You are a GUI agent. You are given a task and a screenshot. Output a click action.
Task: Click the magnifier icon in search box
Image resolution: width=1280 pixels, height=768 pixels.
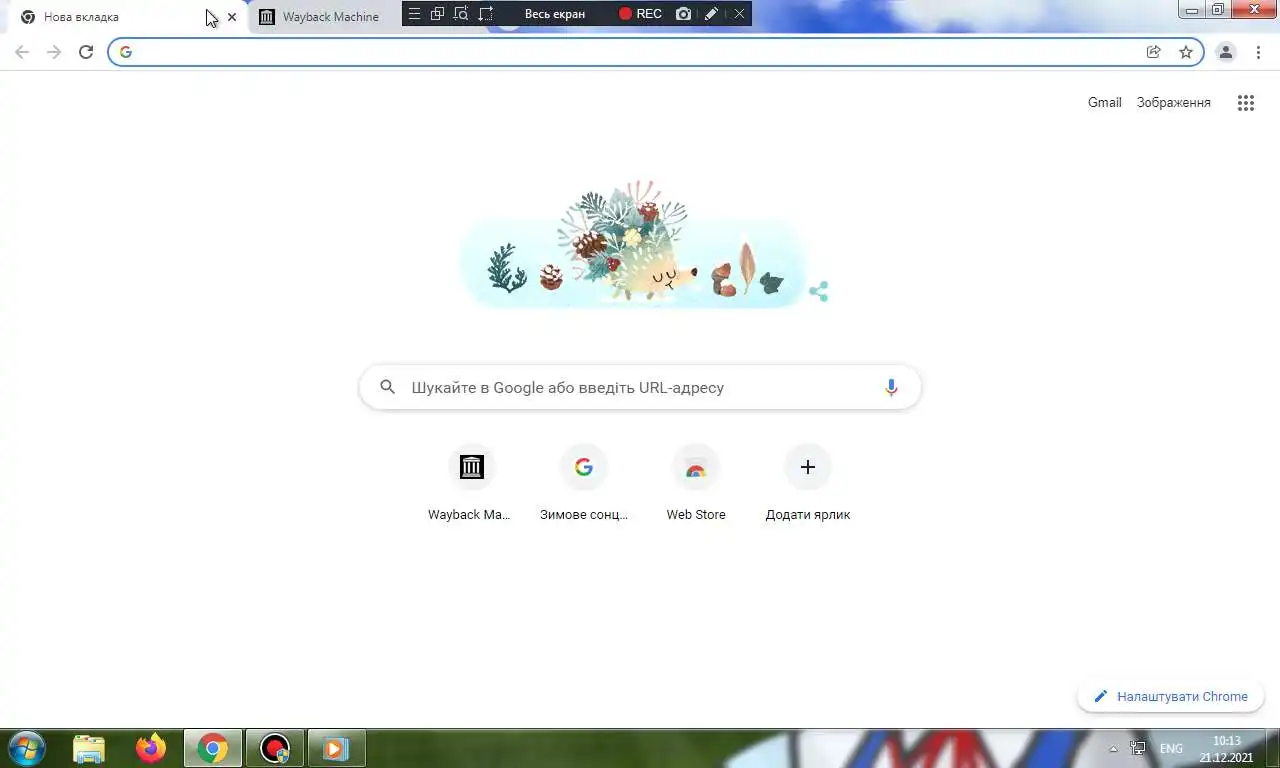point(388,387)
